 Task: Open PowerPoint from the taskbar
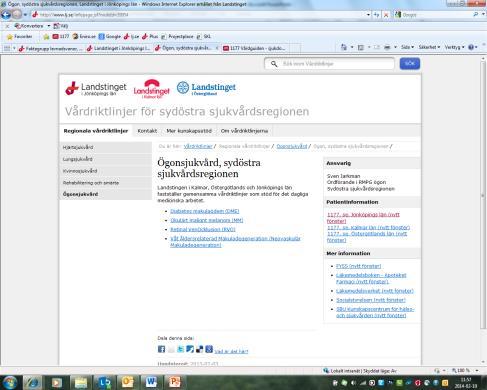point(175,382)
